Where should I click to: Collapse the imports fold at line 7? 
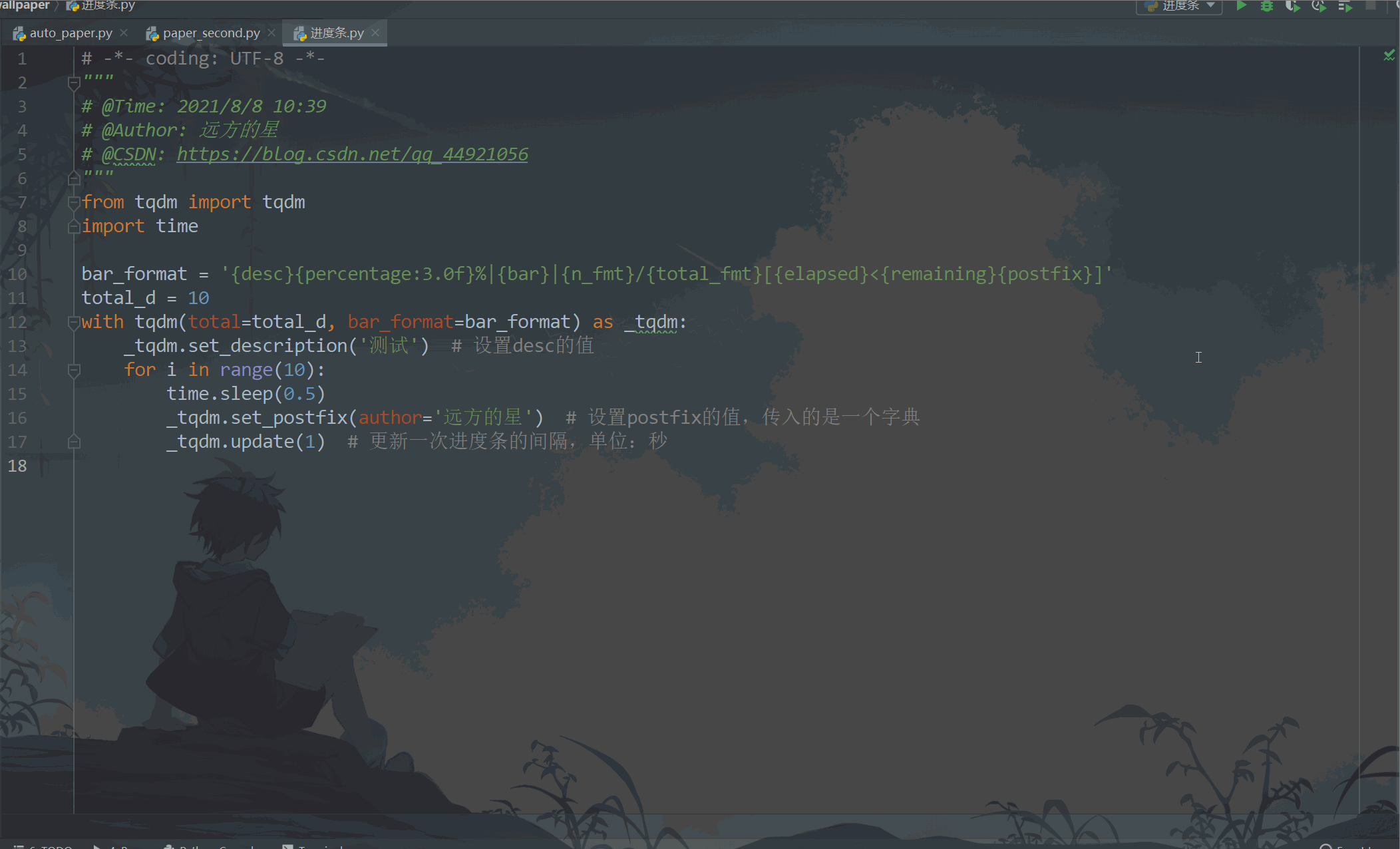pos(74,202)
